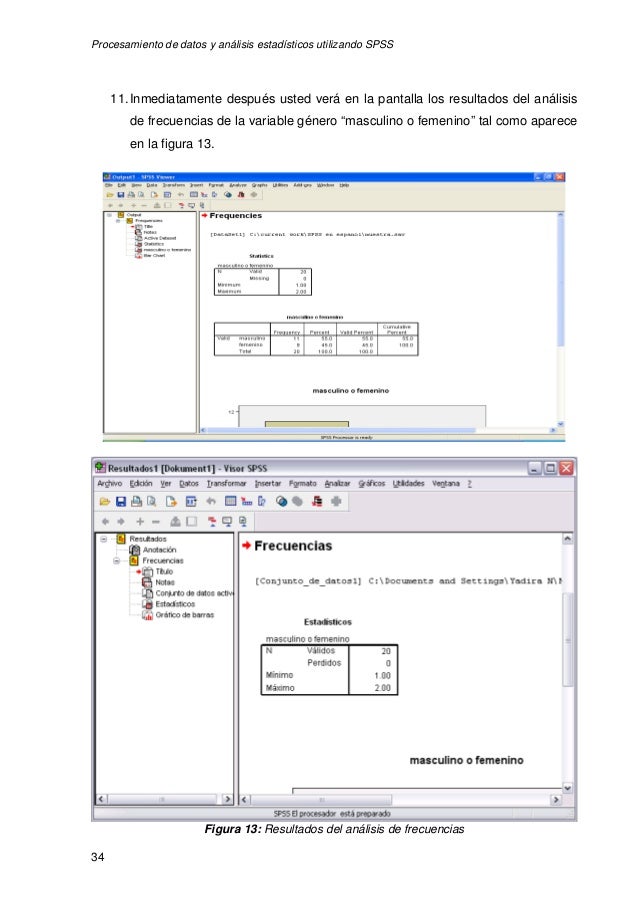638x903 pixels.
Task: Click the Insert Title icon in outline toolbar
Action: coord(227,522)
